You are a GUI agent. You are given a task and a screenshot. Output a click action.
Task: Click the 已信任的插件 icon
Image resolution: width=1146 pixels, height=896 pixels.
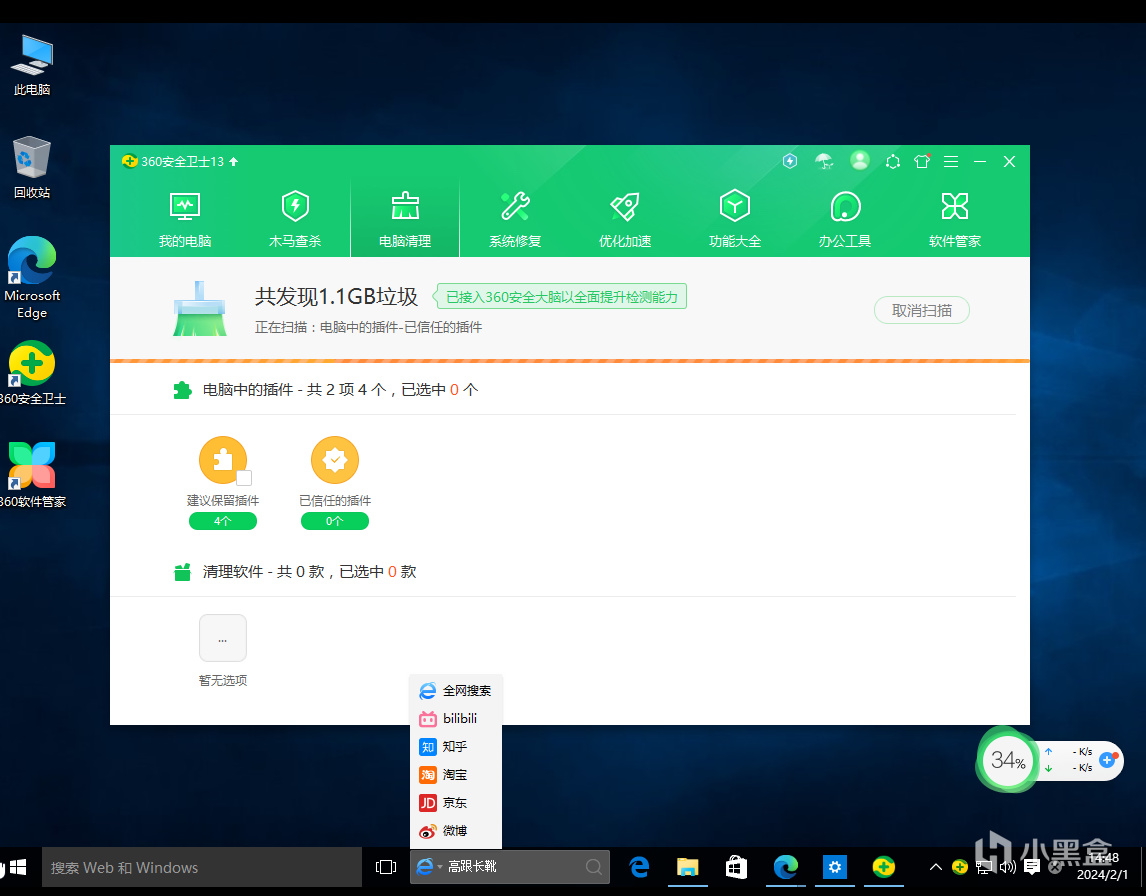(x=335, y=460)
